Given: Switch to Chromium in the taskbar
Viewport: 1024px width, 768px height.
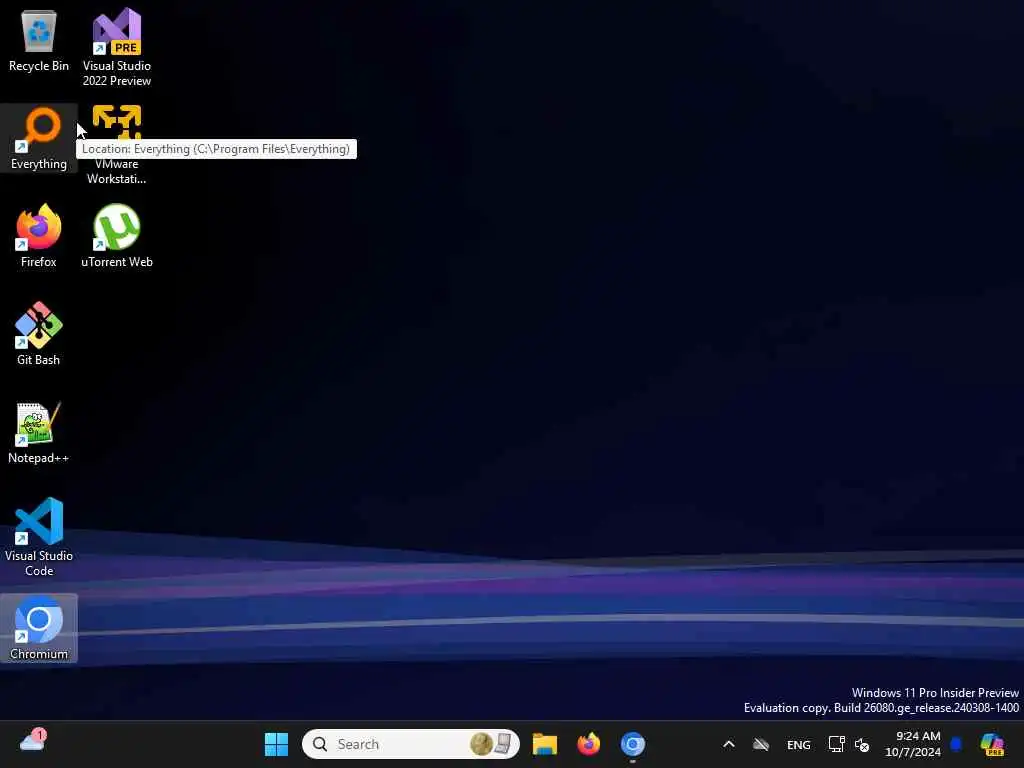Looking at the screenshot, I should pyautogui.click(x=632, y=744).
